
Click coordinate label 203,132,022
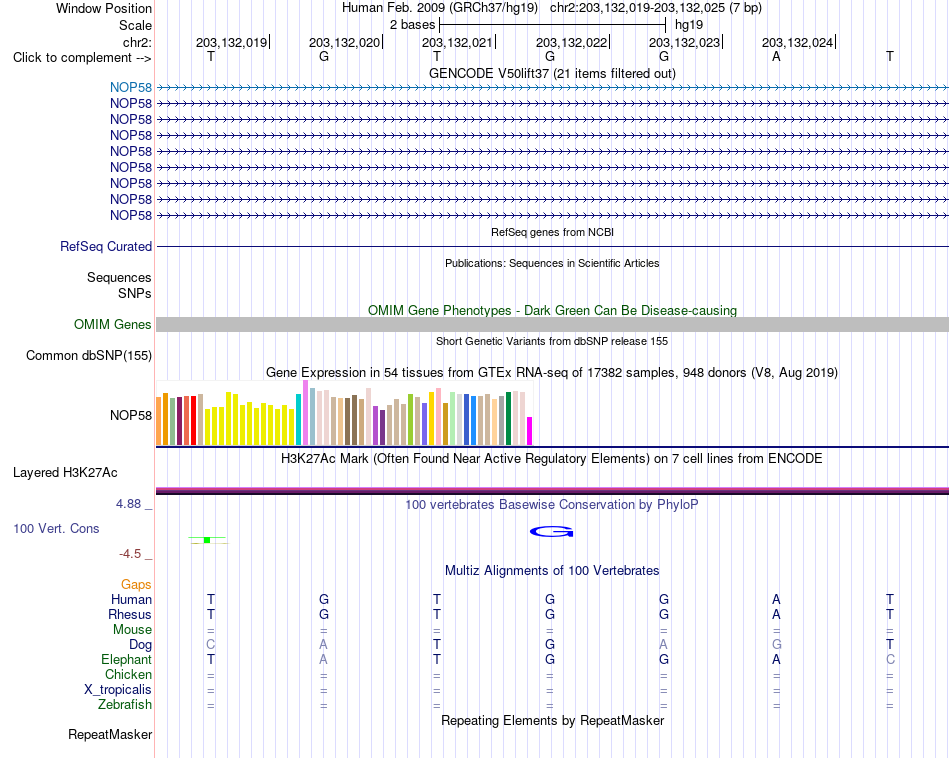point(571,42)
